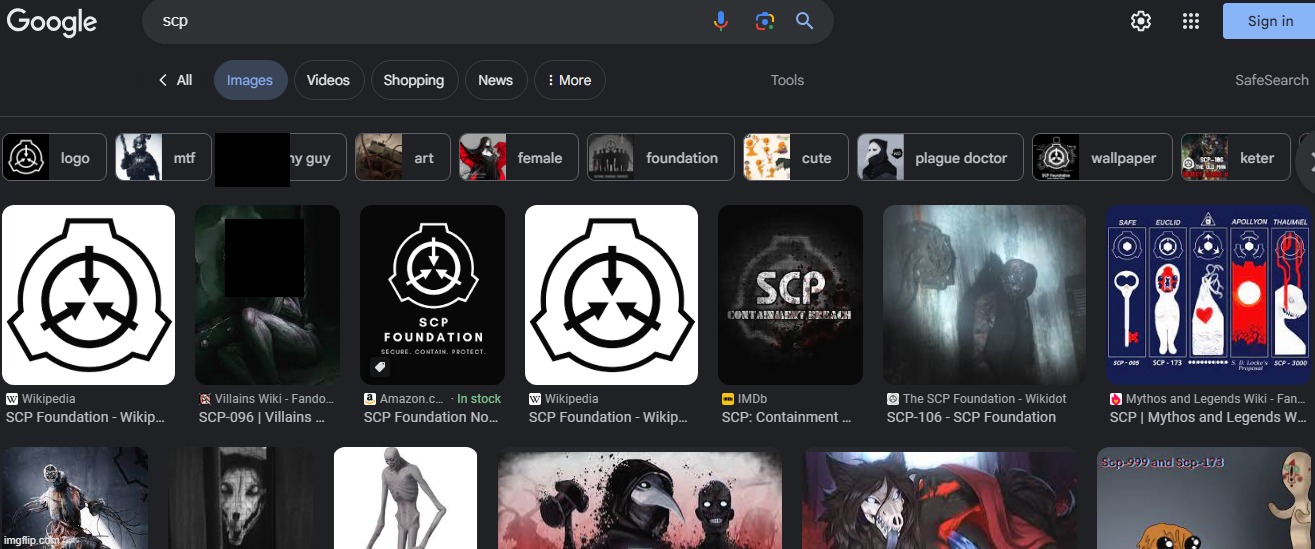Expand the More menu
1315x549 pixels.
569,80
